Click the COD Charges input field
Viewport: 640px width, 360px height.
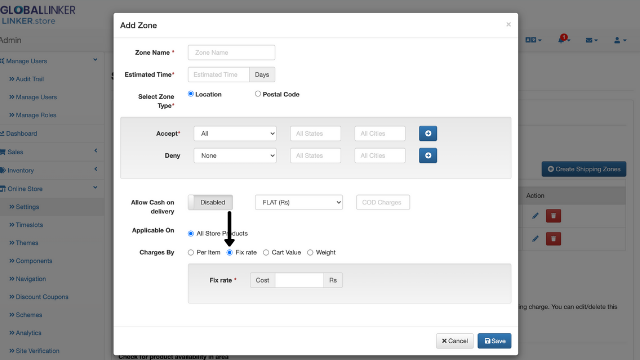point(383,202)
